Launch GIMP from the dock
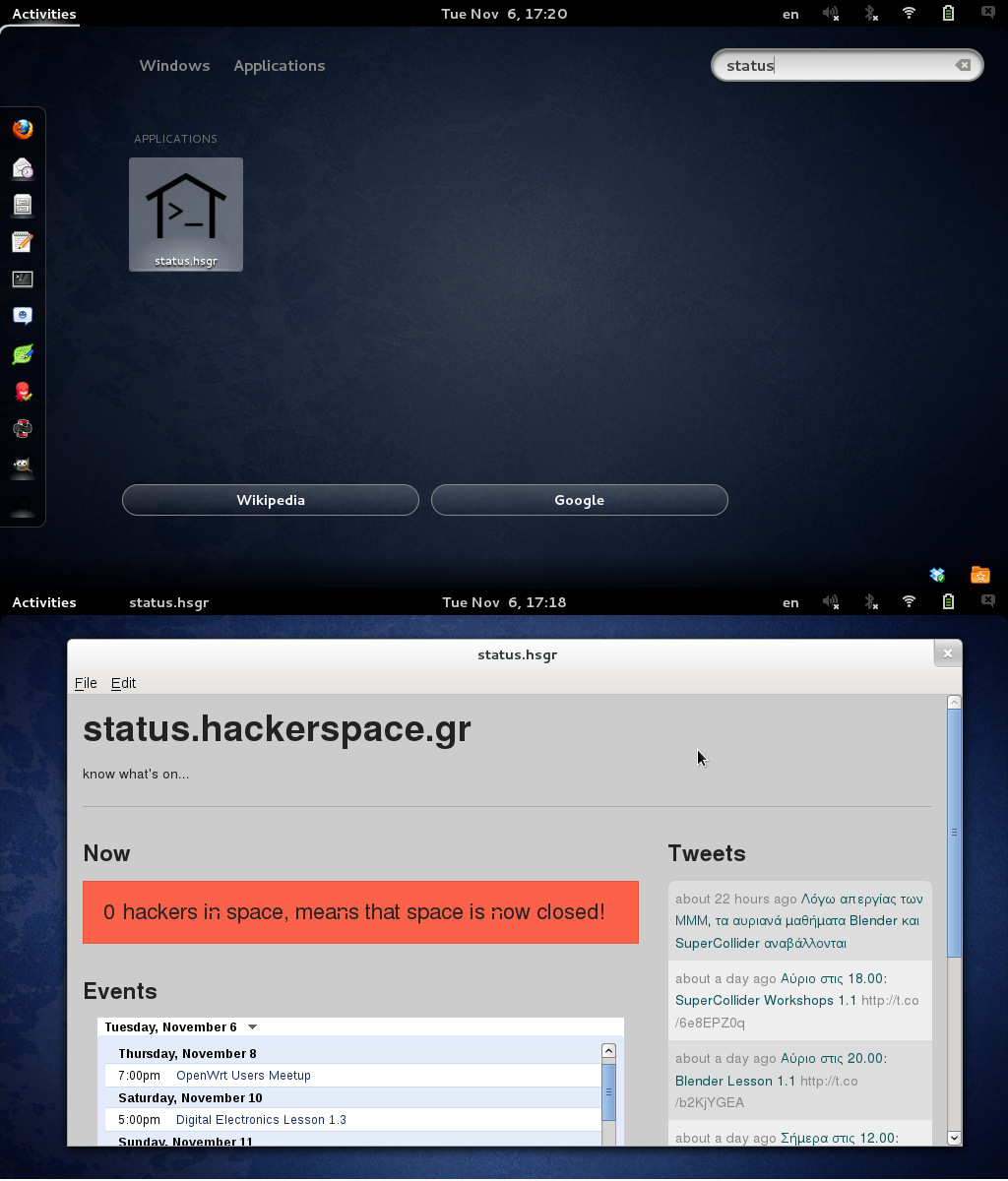The image size is (1008, 1181). [x=23, y=466]
